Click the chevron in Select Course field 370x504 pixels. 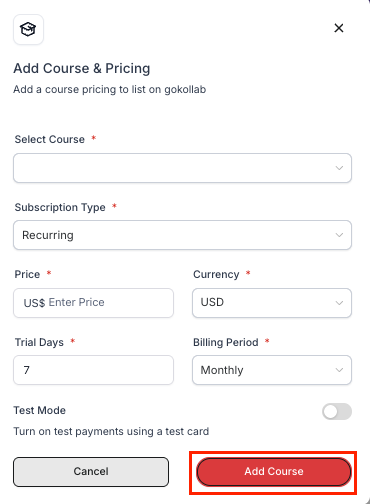click(x=339, y=168)
